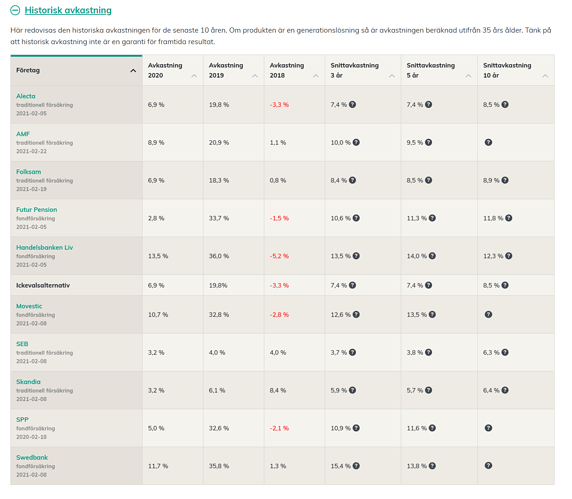Select Futur Pension 2019 value 33,7 %

[x=219, y=218]
